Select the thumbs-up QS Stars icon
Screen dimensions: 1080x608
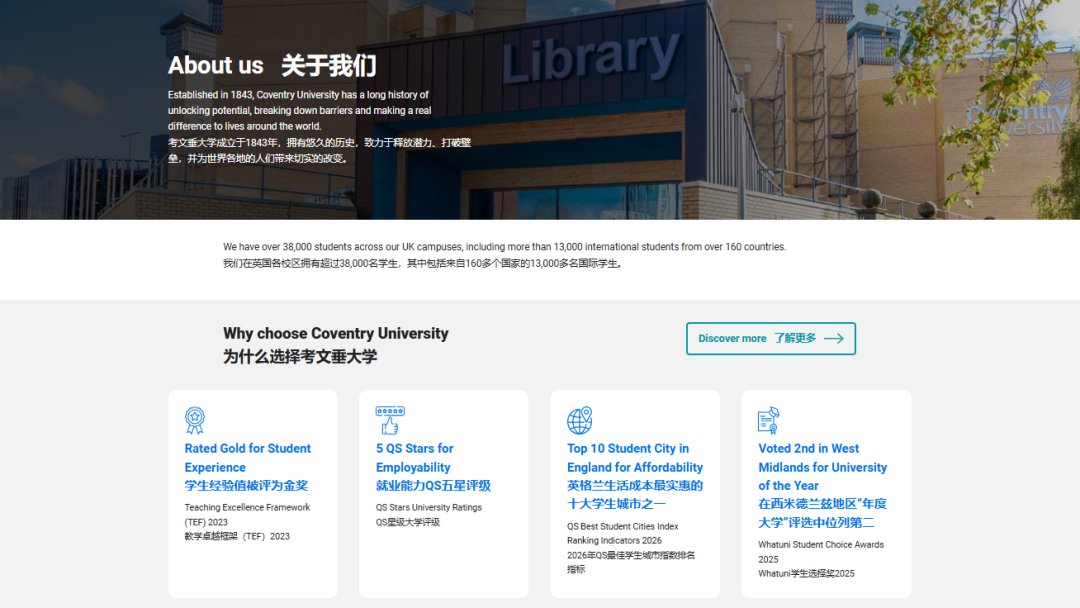pyautogui.click(x=388, y=419)
